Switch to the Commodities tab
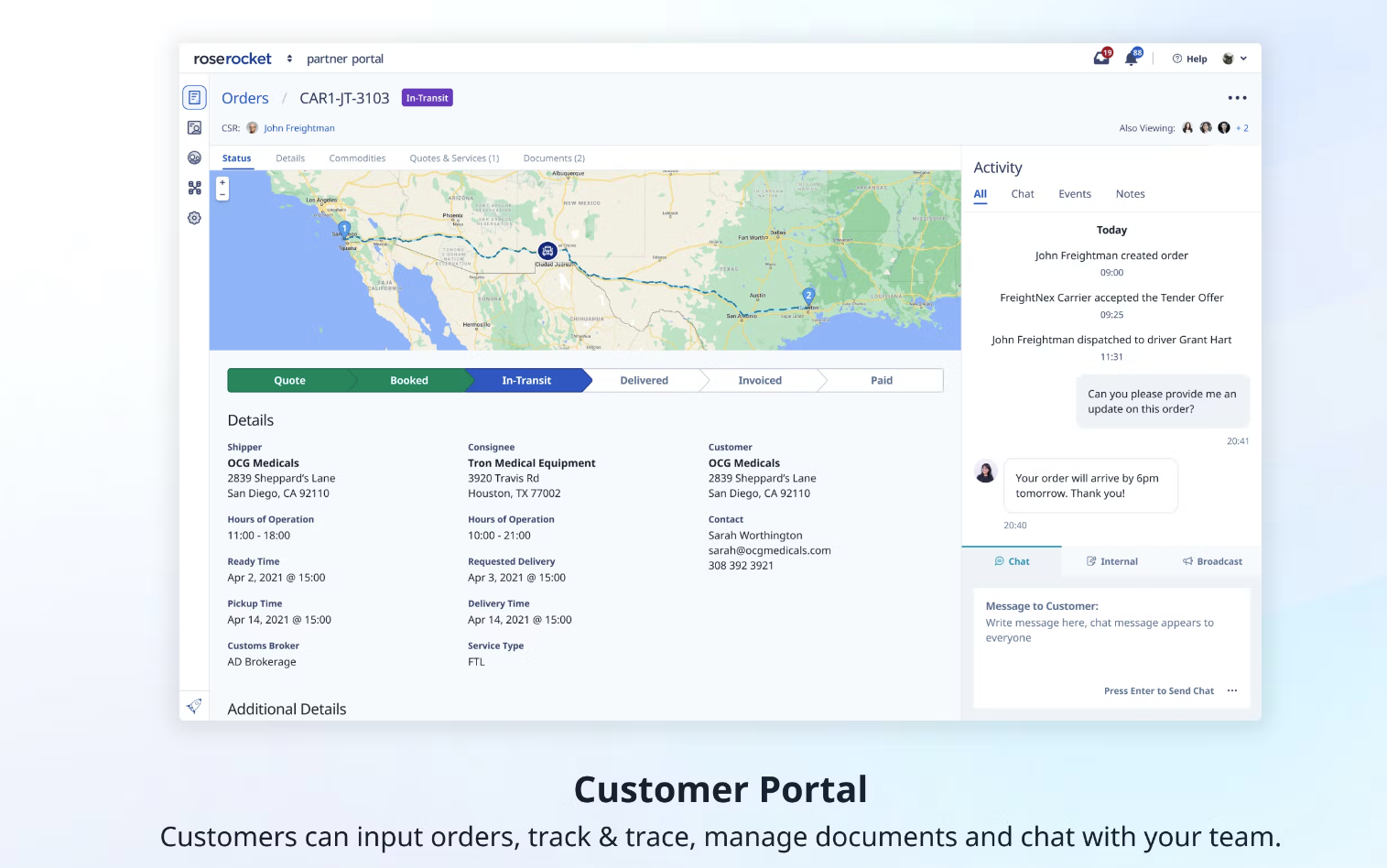This screenshot has height=868, width=1387. 357,158
